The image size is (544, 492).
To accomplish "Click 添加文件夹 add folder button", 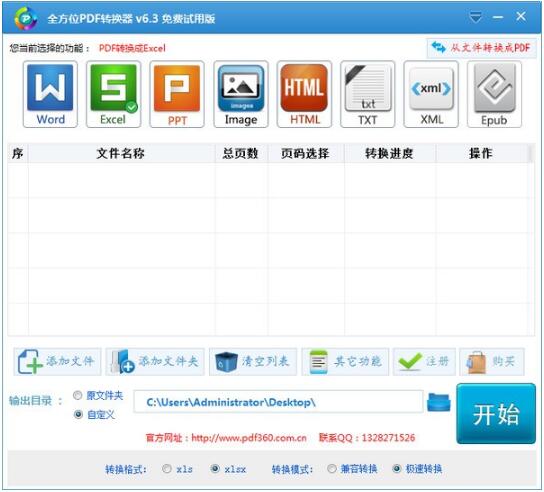I will tap(155, 362).
